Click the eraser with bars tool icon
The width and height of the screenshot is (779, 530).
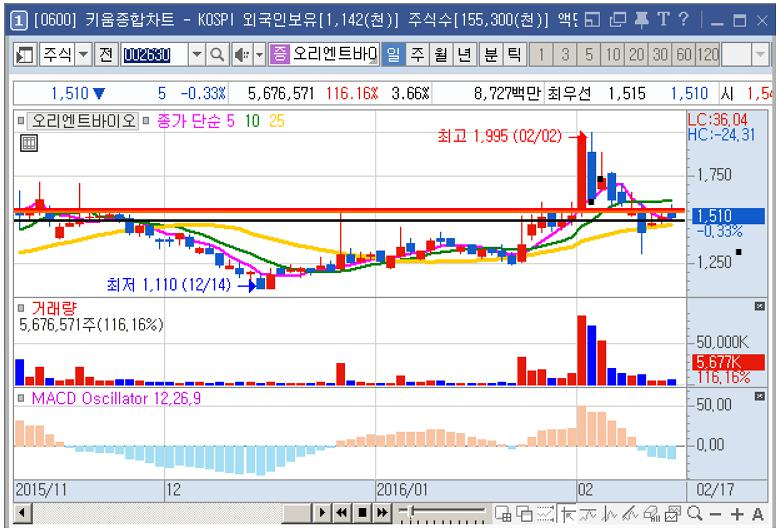click(x=652, y=514)
